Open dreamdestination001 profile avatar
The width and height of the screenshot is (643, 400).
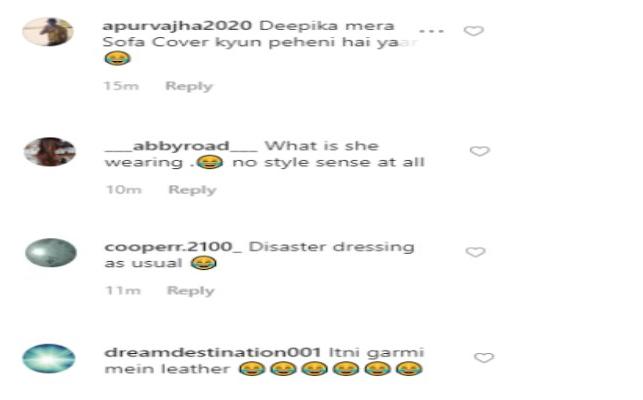(x=49, y=358)
